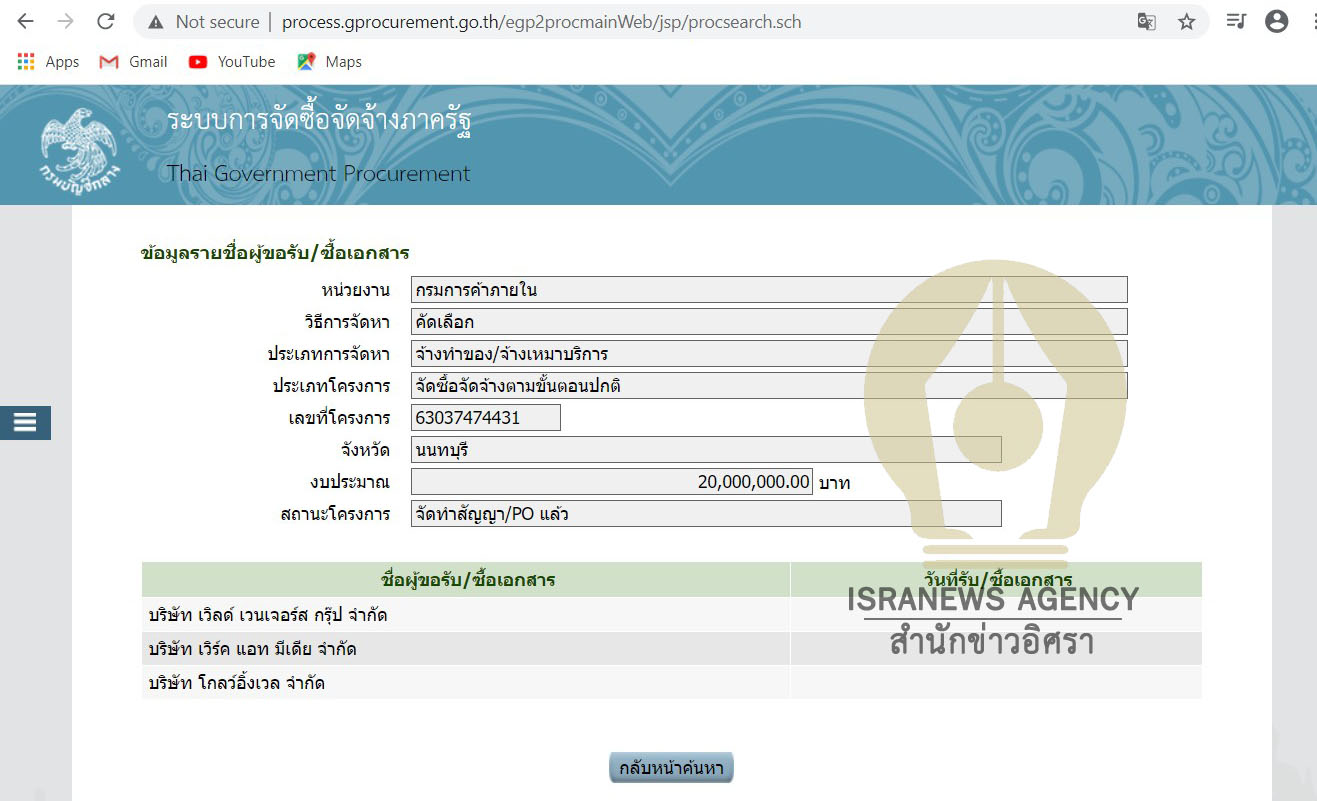Open the Gmail bookmark
This screenshot has height=801, width=1317.
point(133,62)
